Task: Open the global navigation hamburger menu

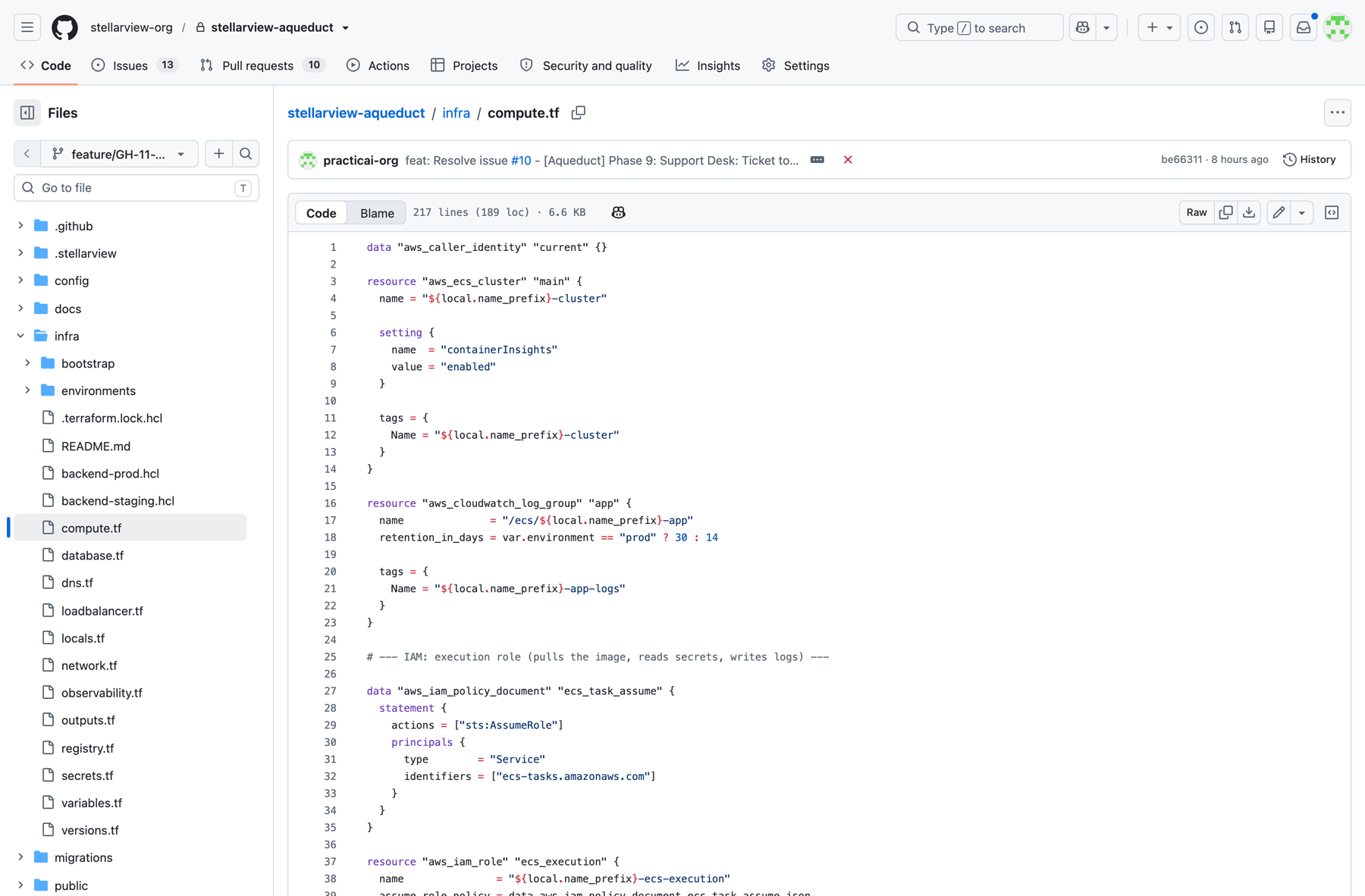Action: [27, 28]
